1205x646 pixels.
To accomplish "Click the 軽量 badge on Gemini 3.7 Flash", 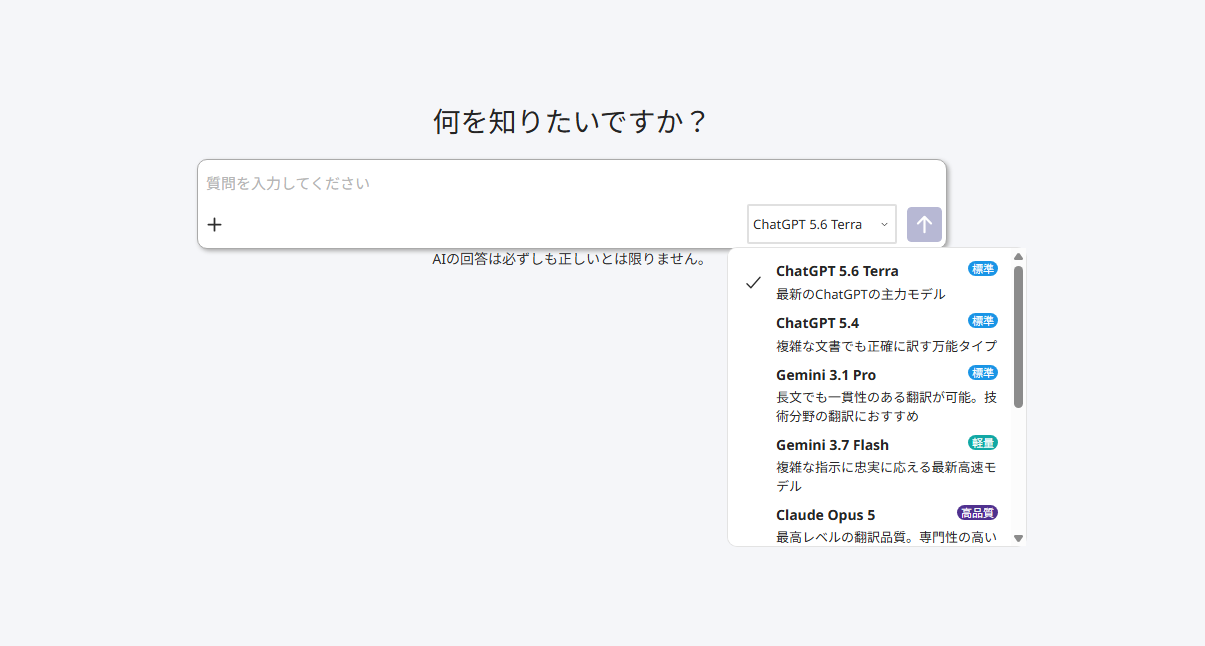I will [x=983, y=443].
